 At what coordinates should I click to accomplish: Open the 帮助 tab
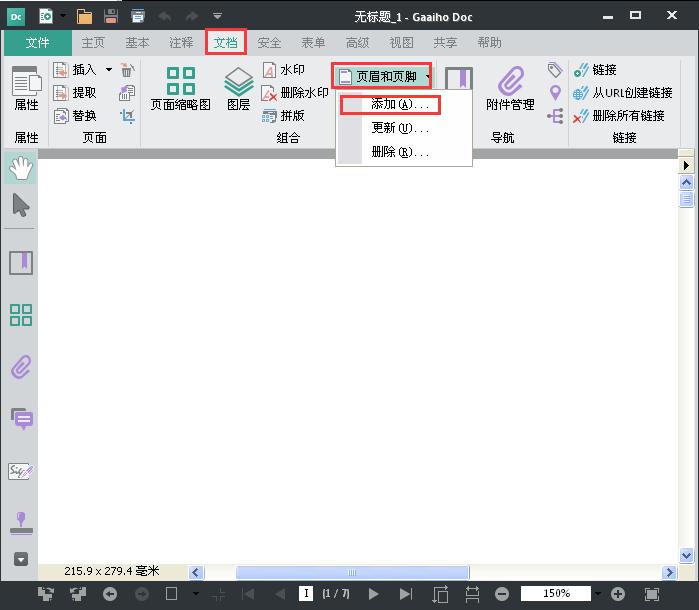coord(489,43)
